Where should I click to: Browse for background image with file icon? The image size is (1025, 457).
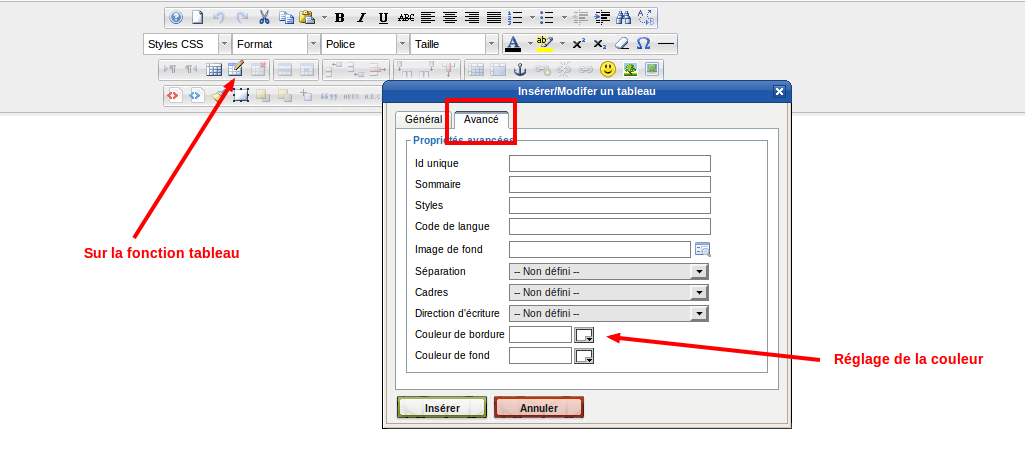[702, 250]
